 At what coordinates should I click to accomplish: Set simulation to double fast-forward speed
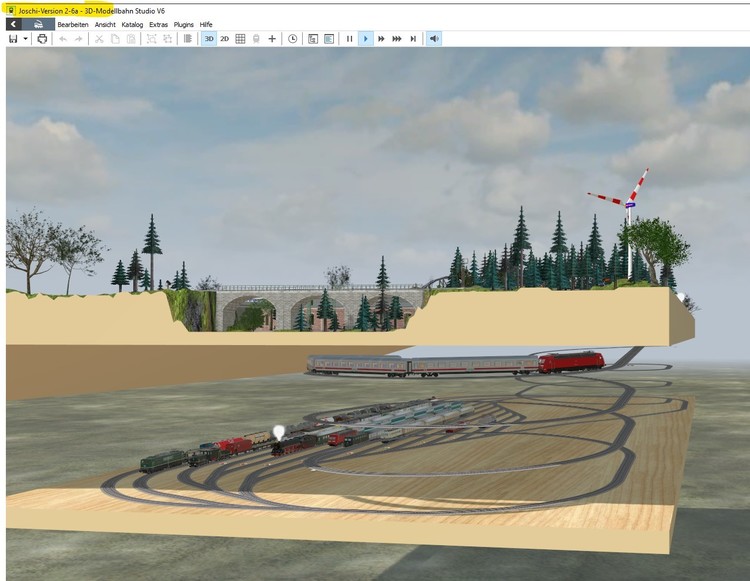point(381,39)
